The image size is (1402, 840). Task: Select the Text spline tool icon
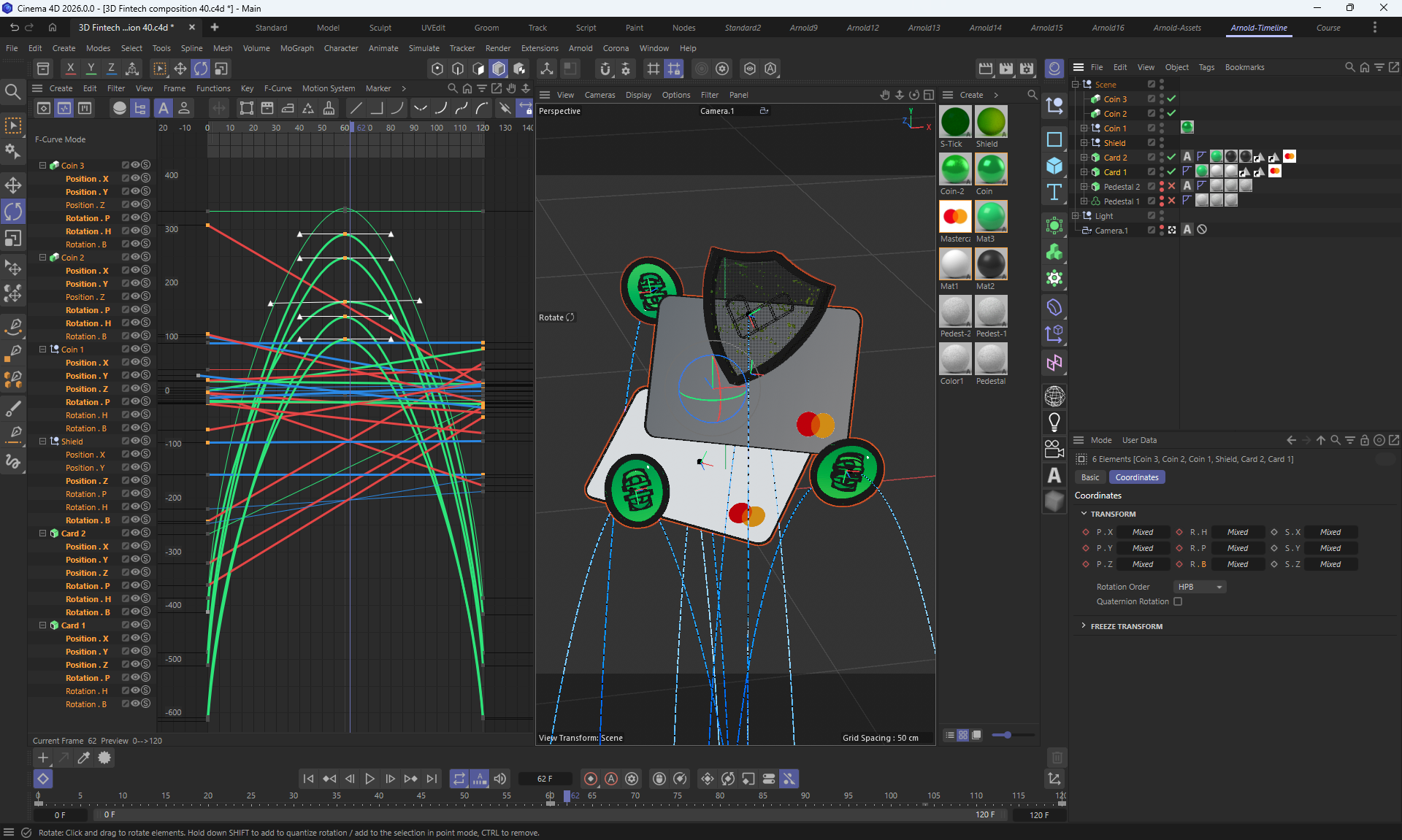[x=1054, y=193]
